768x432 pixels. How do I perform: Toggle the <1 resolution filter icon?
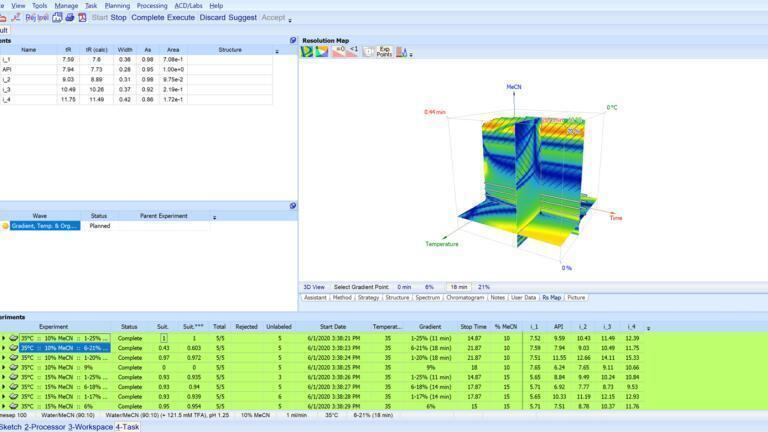click(352, 51)
